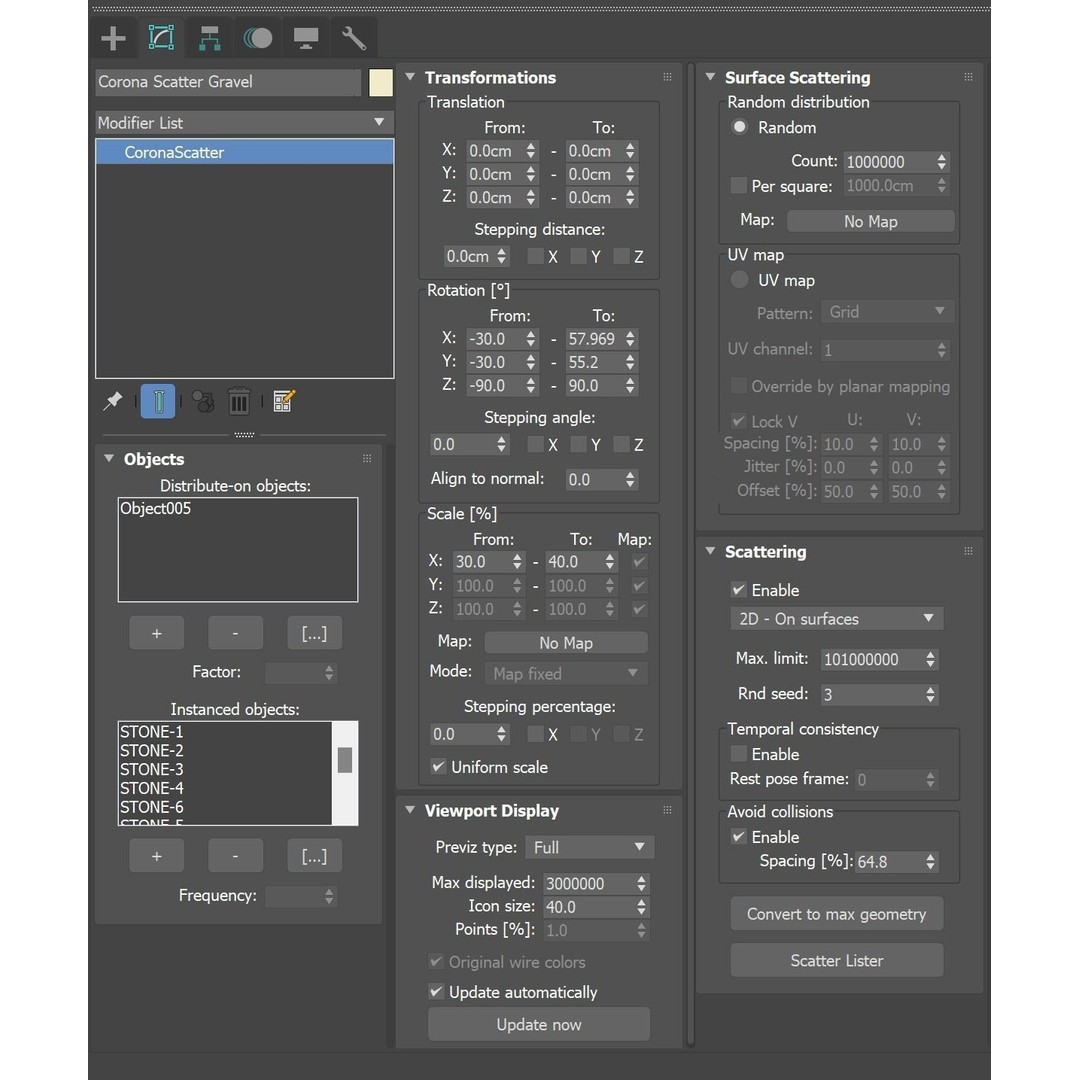Click Make Unique icon

click(203, 401)
